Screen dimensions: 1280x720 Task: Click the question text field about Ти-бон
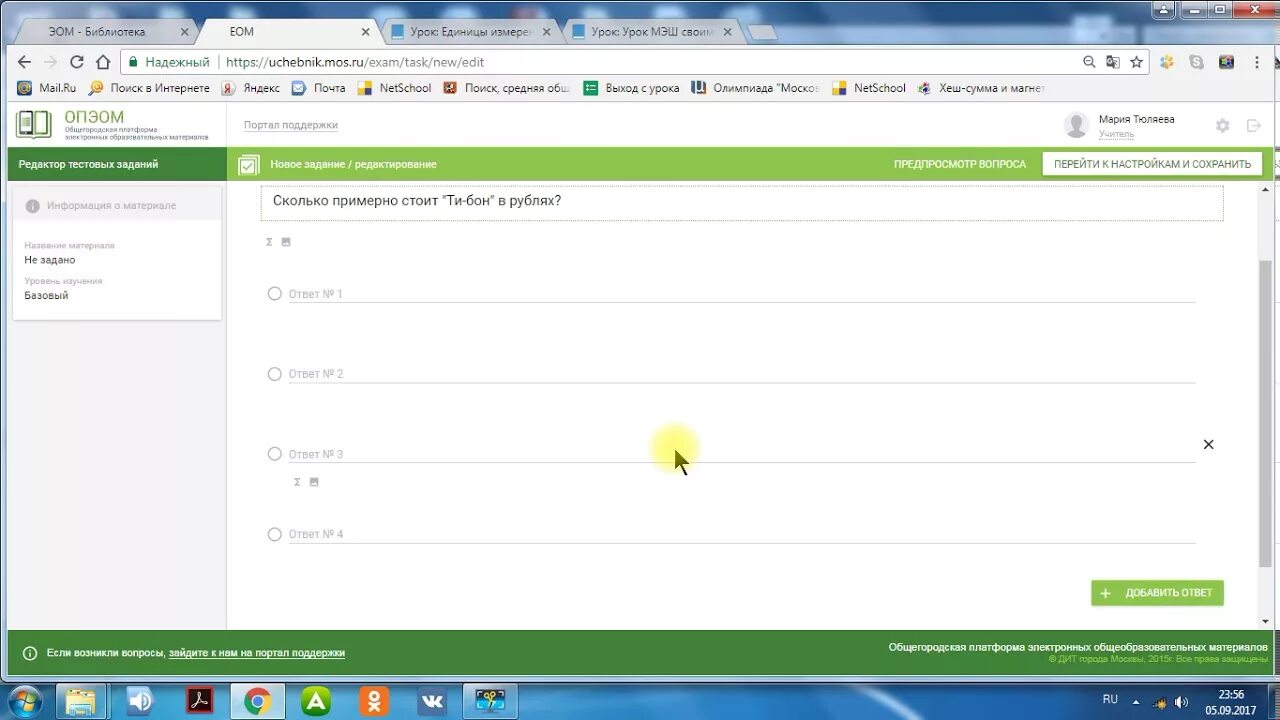tap(742, 201)
